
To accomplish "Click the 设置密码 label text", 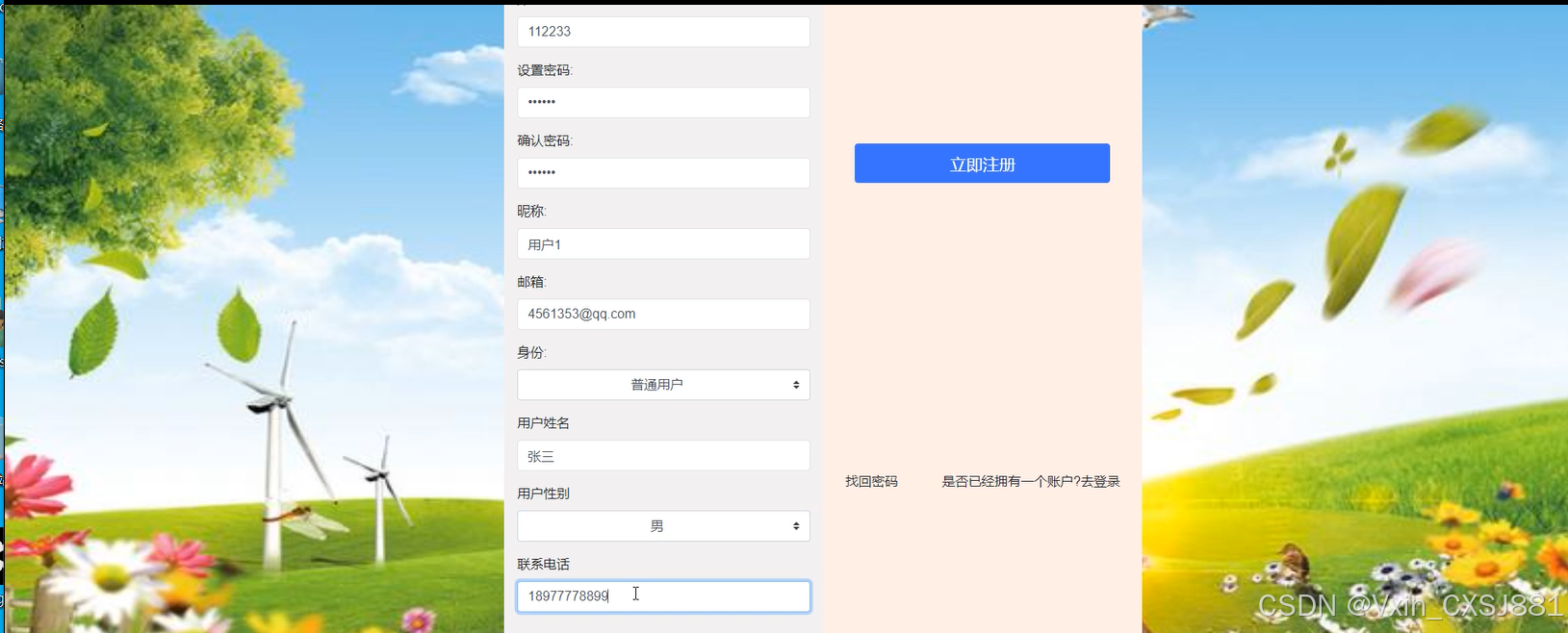I will point(545,70).
